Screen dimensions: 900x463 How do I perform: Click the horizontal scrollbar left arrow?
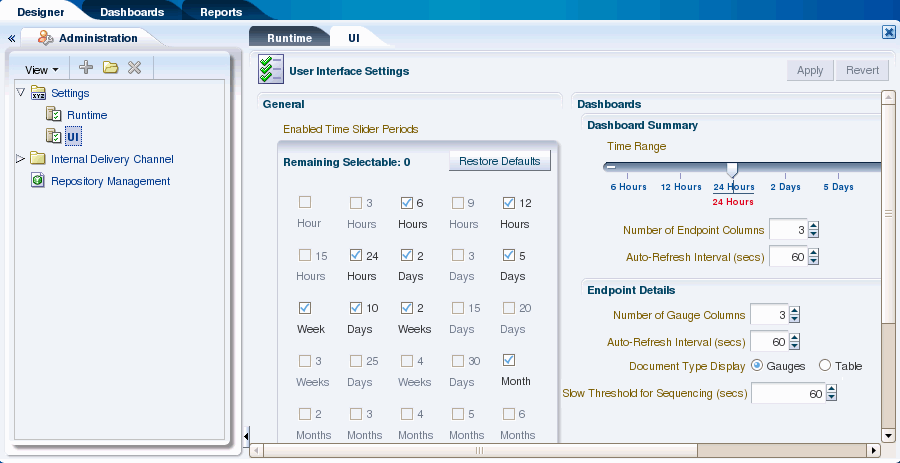click(257, 450)
